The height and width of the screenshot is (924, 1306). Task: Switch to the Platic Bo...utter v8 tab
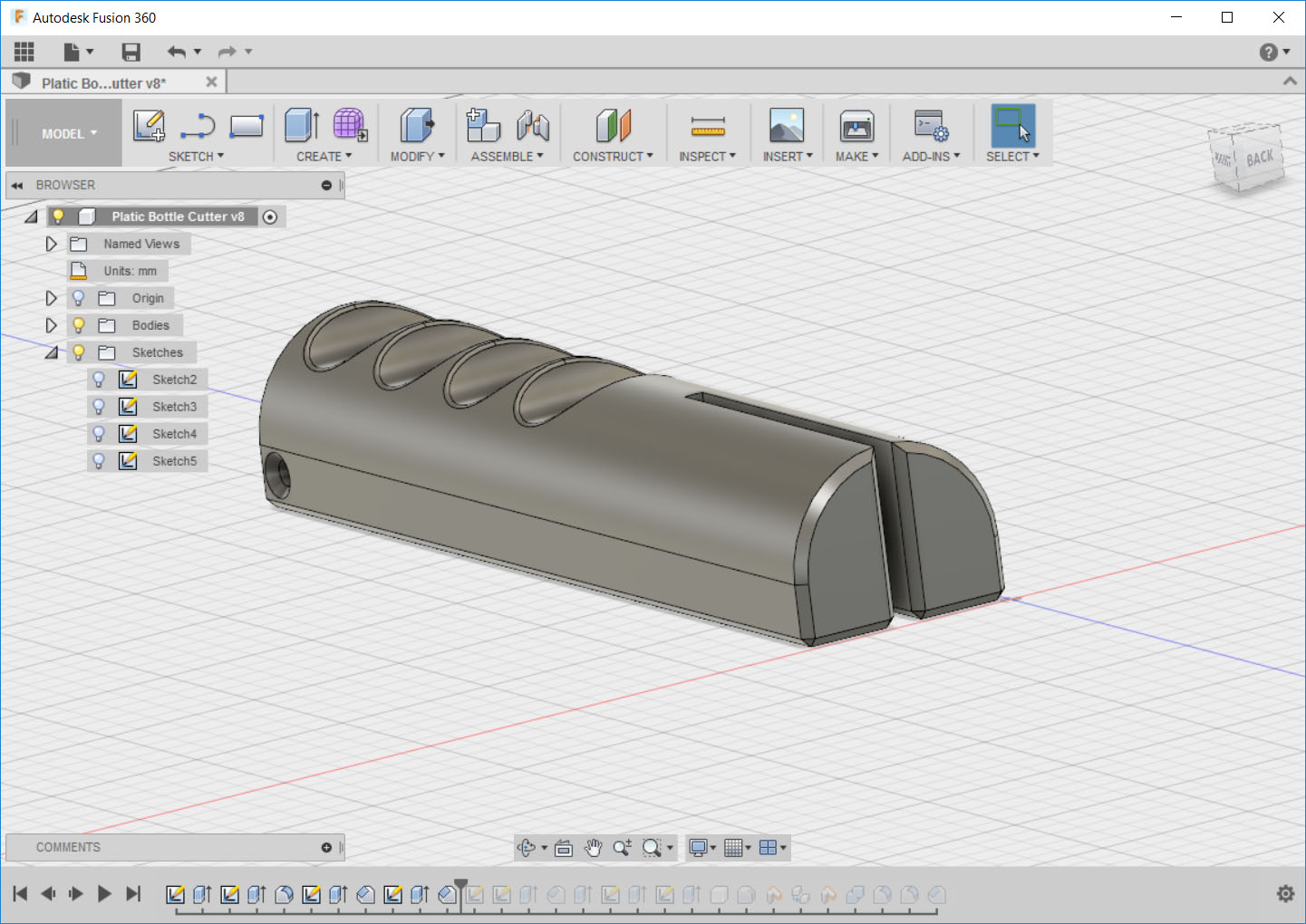coord(100,82)
